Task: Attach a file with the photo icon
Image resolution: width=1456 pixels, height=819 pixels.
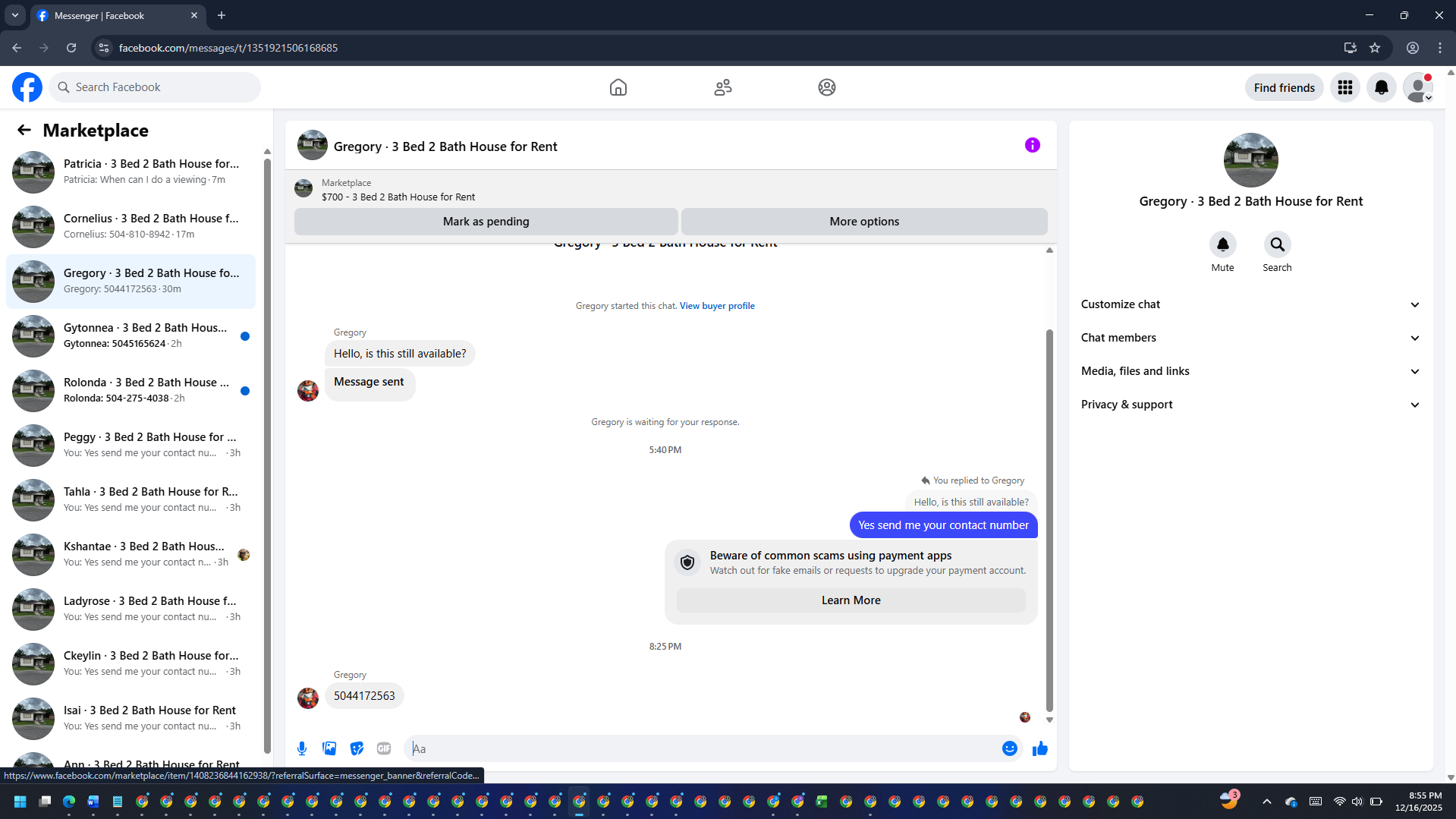Action: [329, 748]
